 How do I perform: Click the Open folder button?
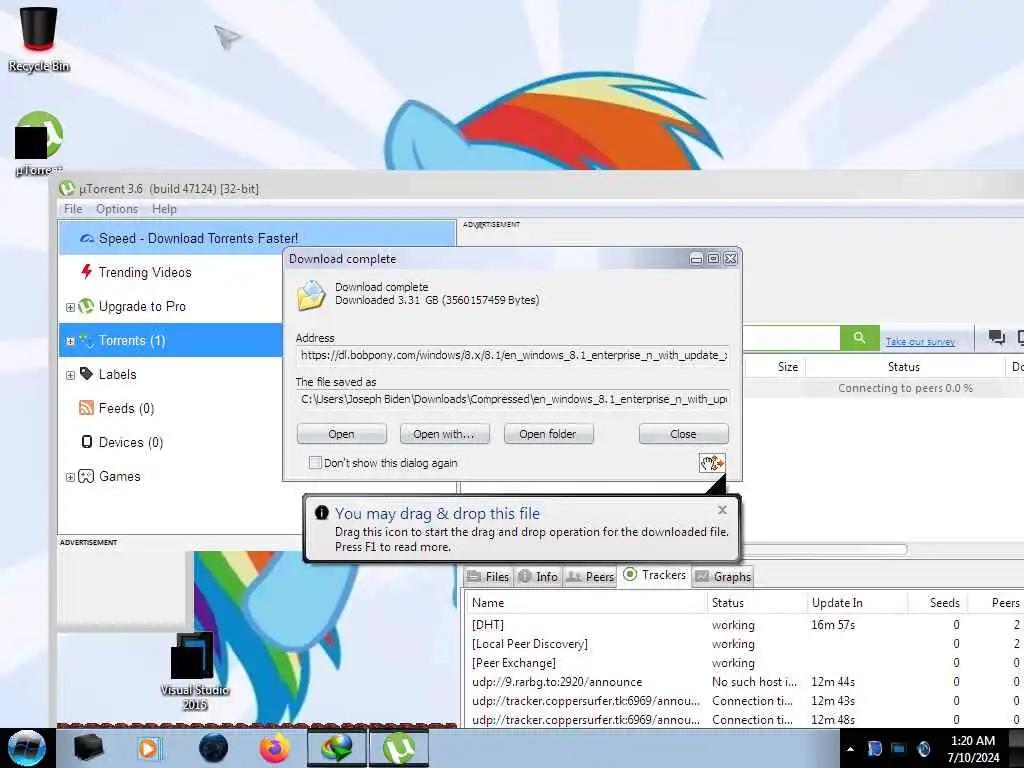[x=548, y=434]
